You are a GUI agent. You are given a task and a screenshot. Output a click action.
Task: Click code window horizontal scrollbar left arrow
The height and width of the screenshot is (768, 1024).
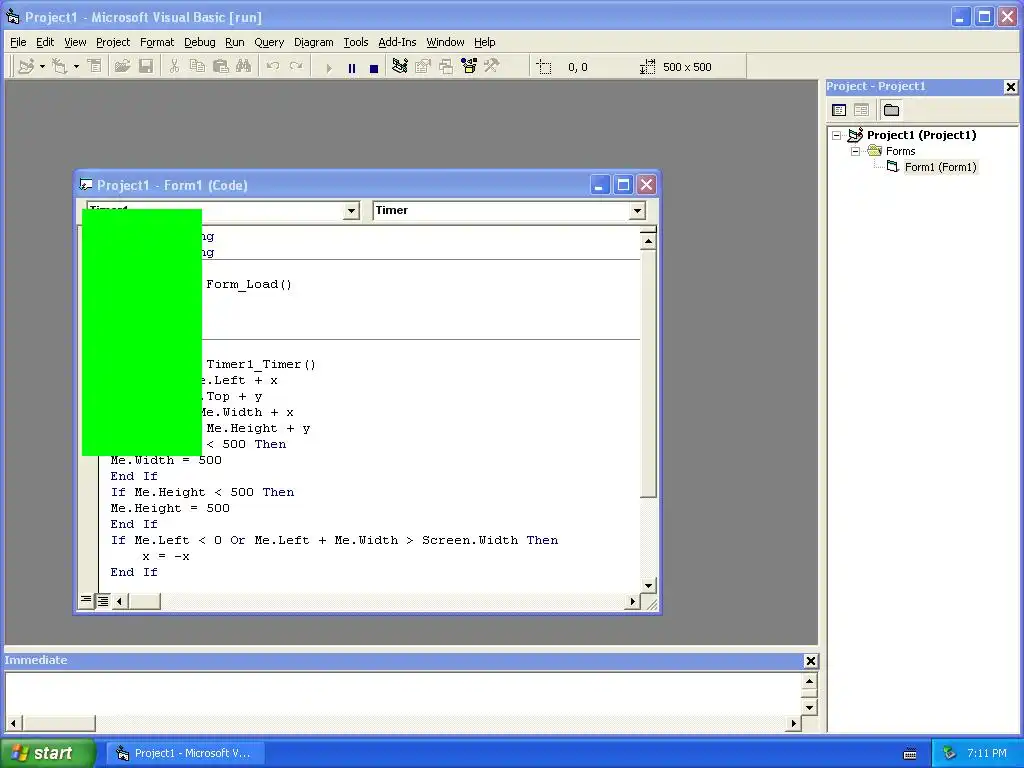(119, 601)
